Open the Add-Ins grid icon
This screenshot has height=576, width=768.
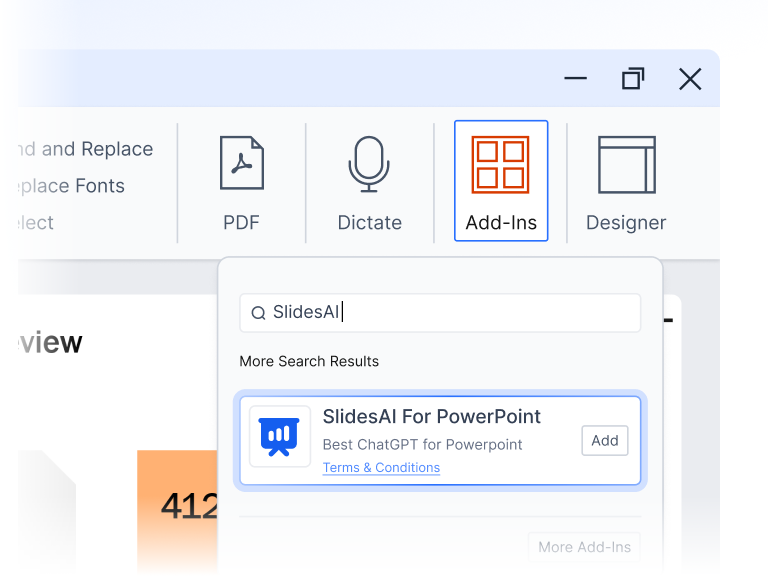[x=500, y=165]
